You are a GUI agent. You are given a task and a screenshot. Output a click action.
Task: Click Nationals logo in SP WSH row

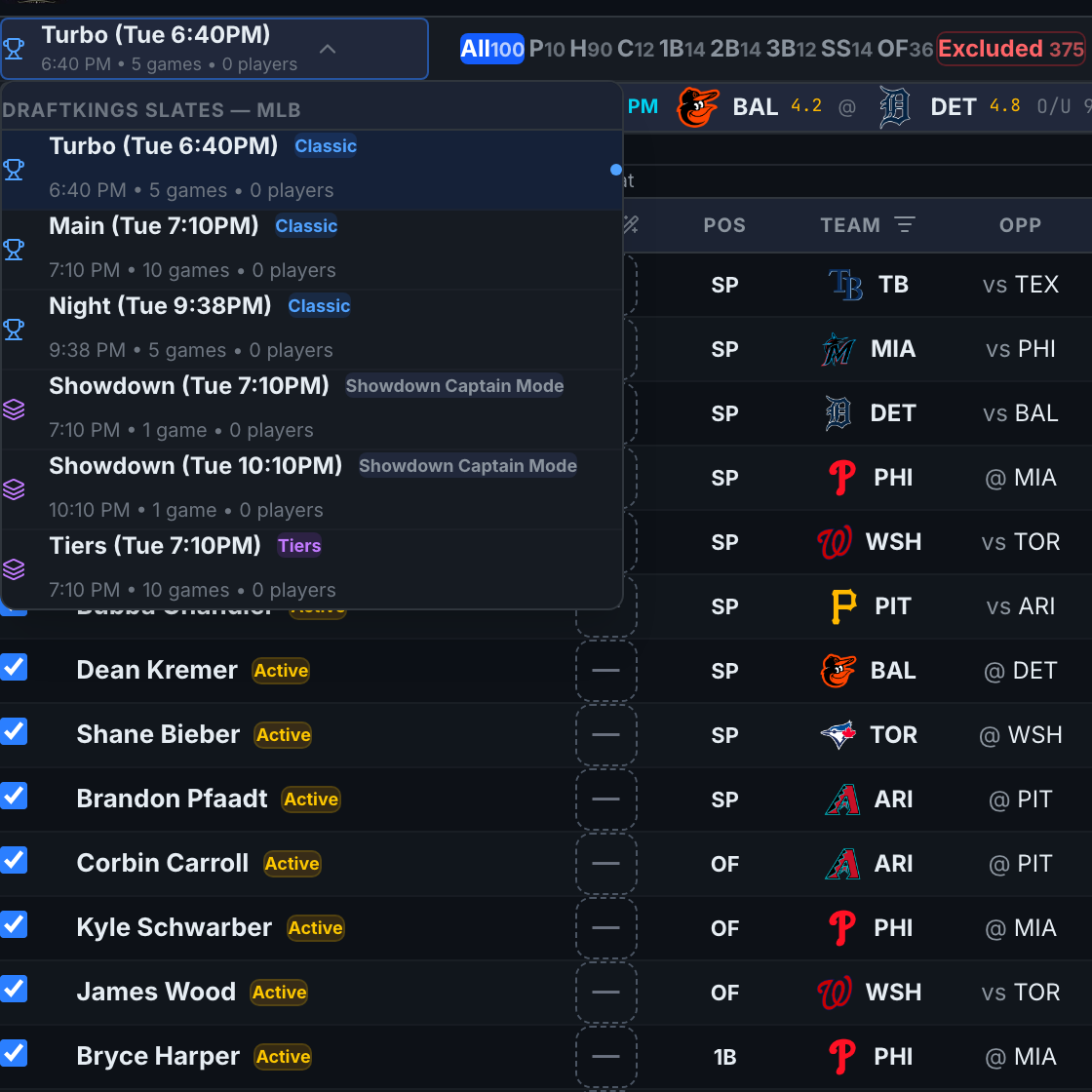tap(835, 542)
